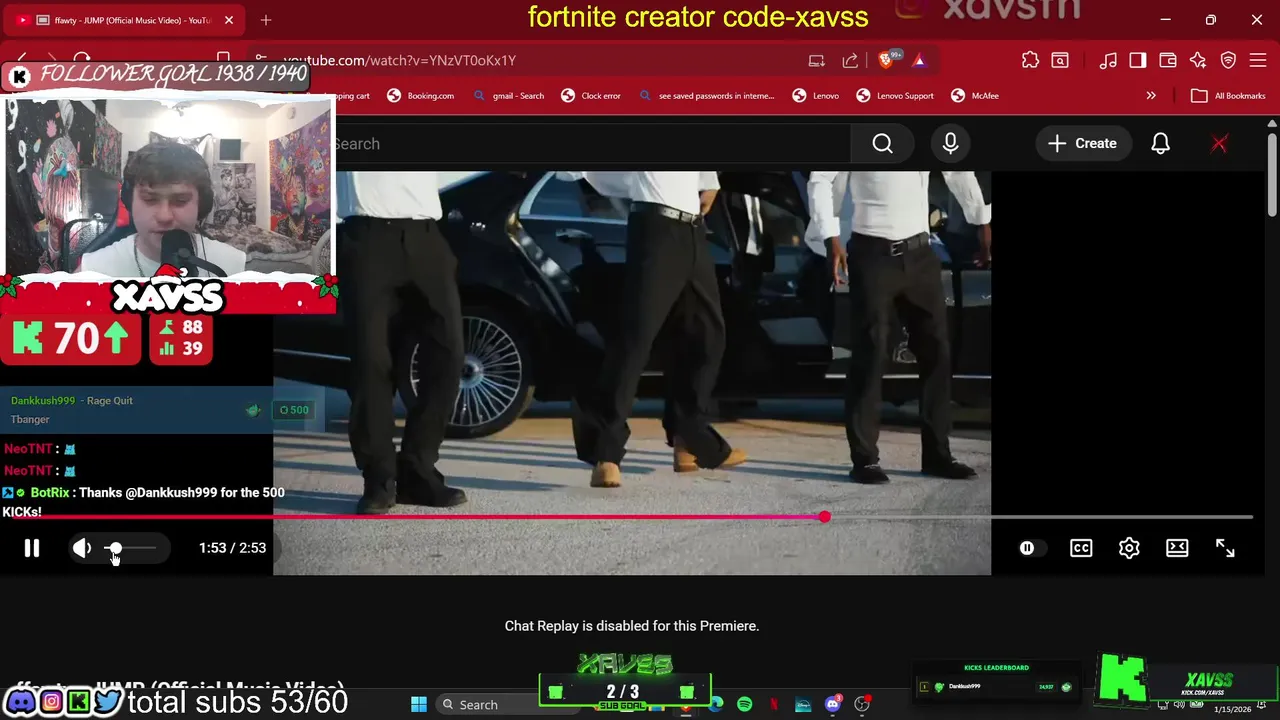Open Brave VPN shield icon
Image resolution: width=1280 pixels, height=720 pixels.
coord(1228,60)
